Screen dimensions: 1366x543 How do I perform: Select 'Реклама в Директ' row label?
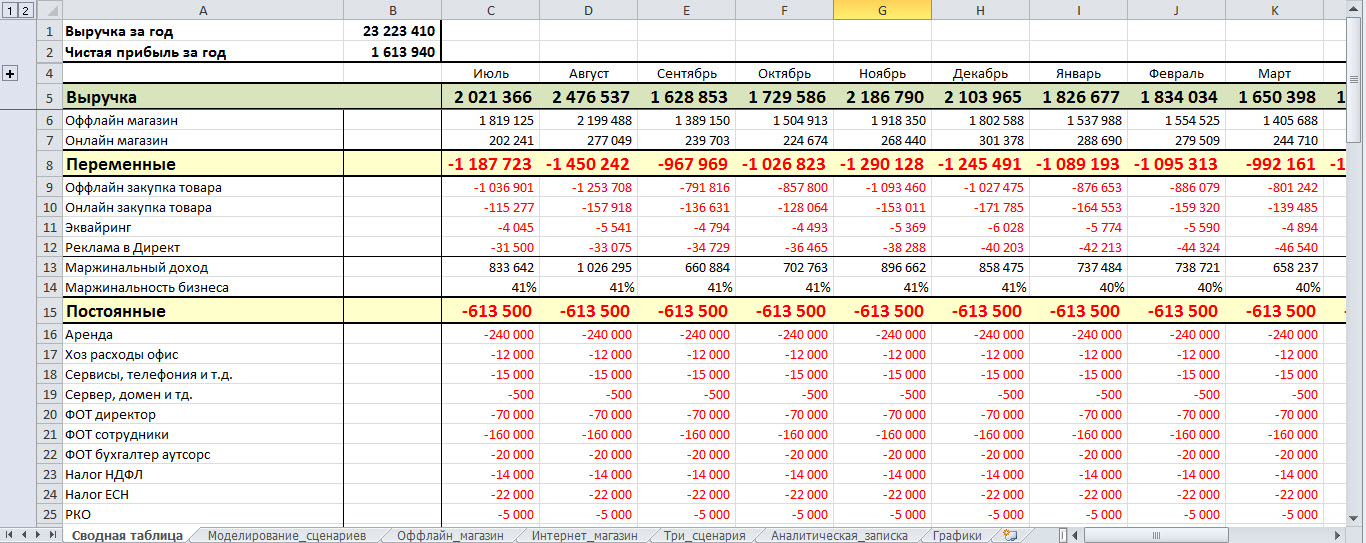pyautogui.click(x=203, y=247)
